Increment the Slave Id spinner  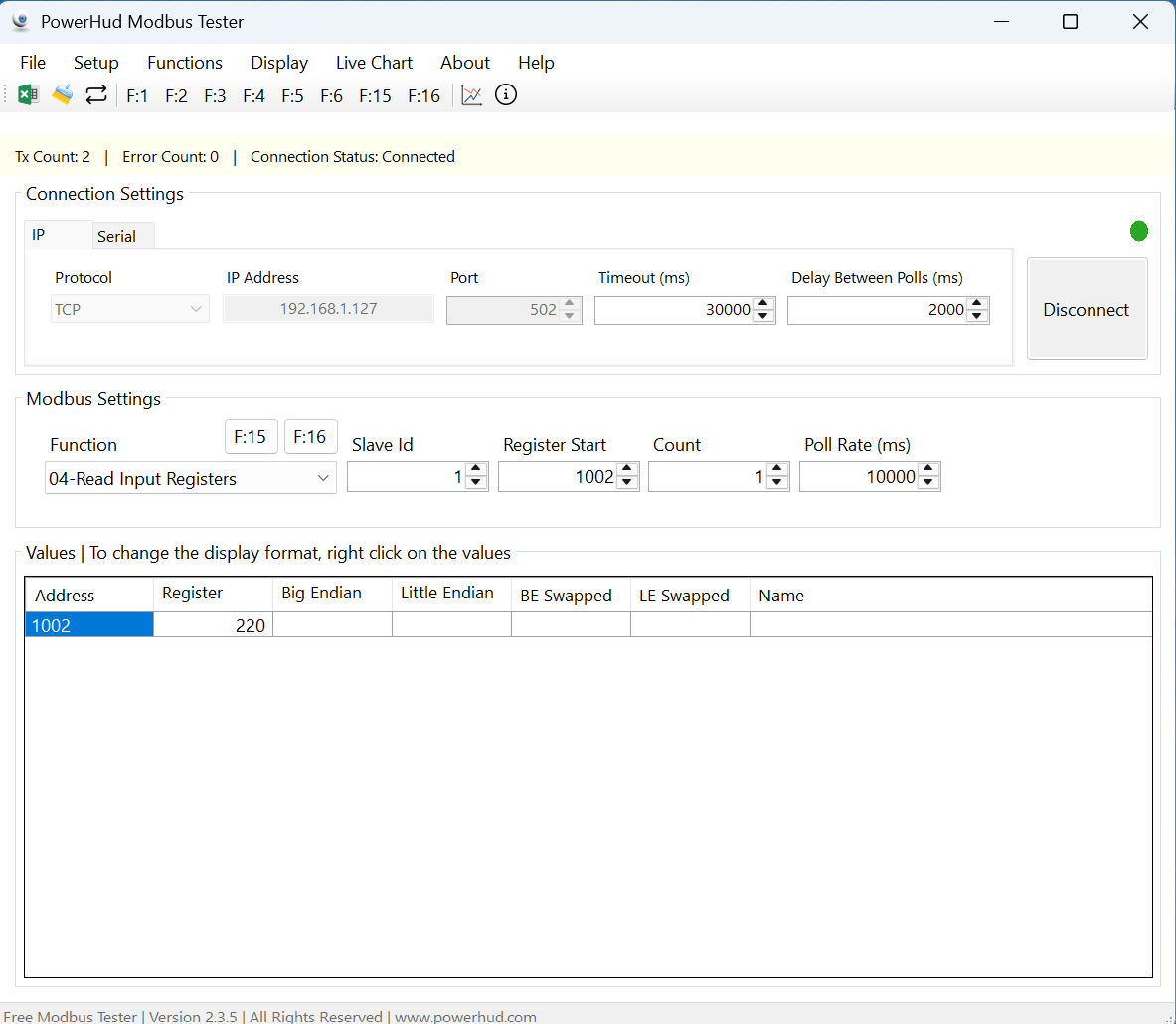pos(476,471)
